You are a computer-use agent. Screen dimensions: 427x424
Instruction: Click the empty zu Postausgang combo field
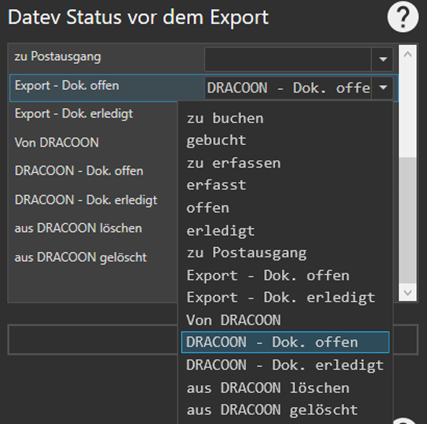pos(288,59)
